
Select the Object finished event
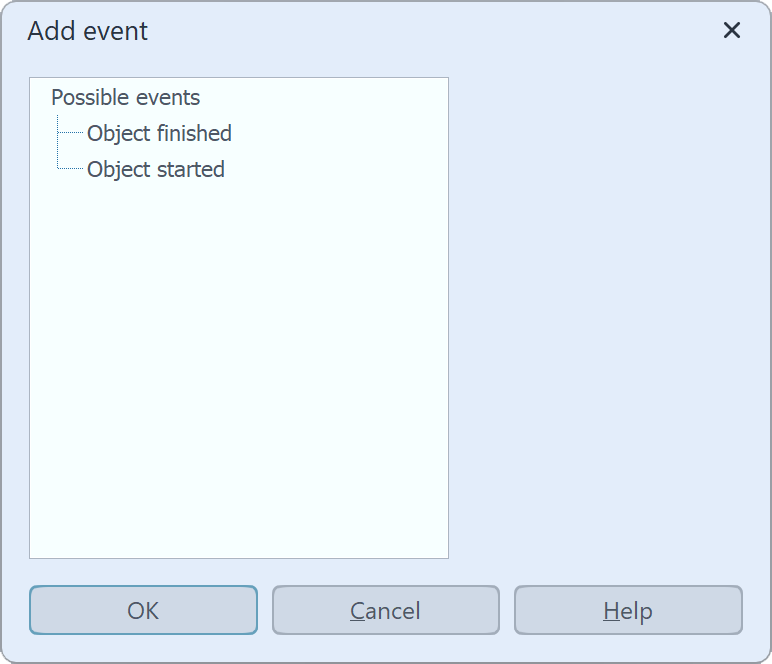159,133
